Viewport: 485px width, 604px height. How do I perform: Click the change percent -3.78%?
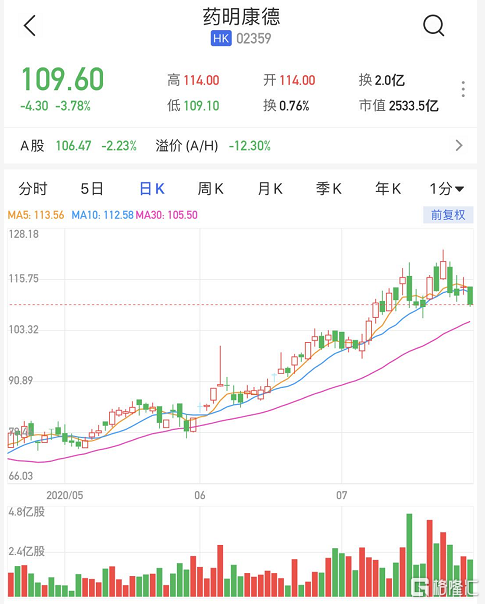point(73,106)
